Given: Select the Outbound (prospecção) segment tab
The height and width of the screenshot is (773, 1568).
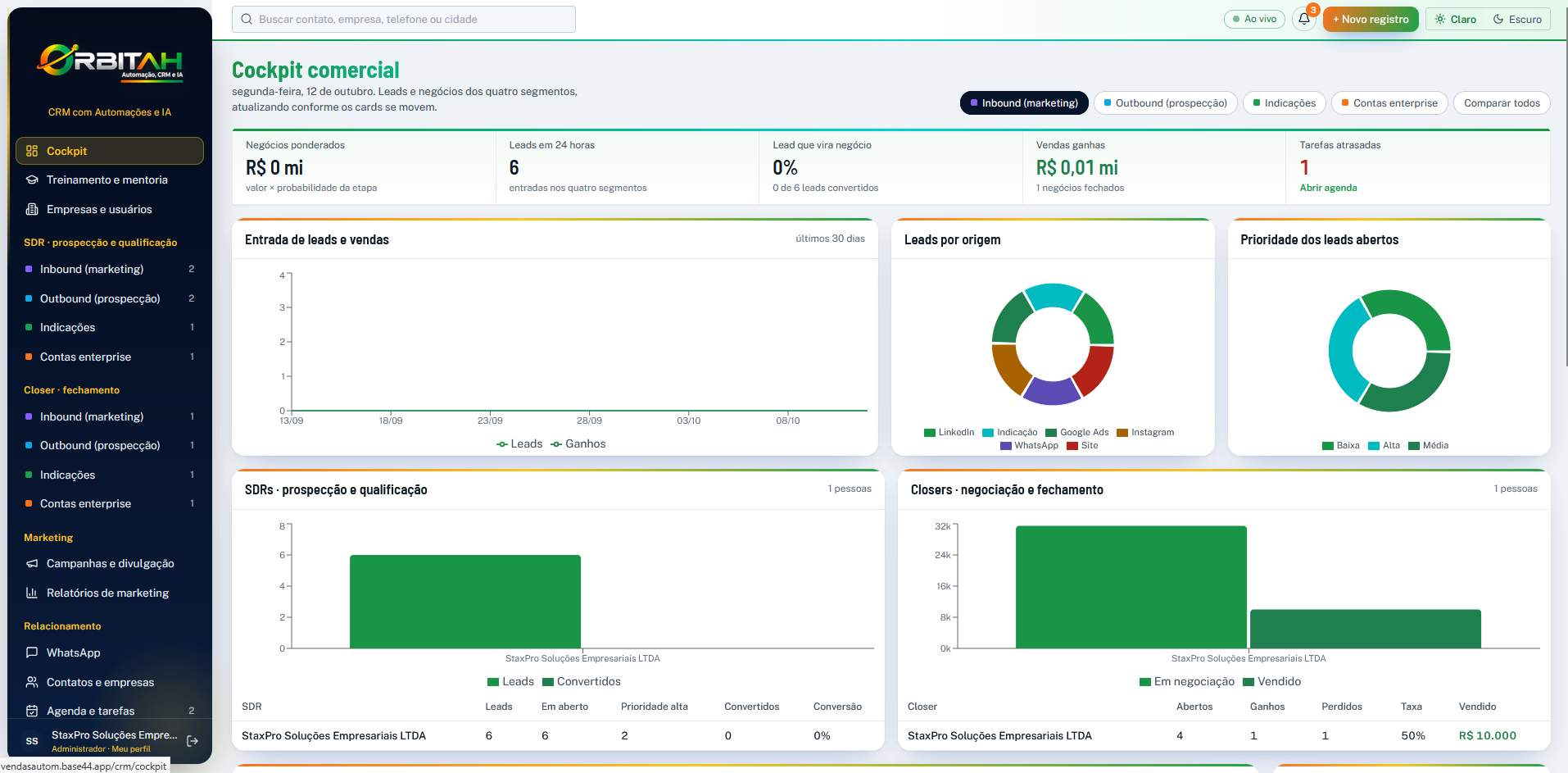Looking at the screenshot, I should tap(1165, 102).
